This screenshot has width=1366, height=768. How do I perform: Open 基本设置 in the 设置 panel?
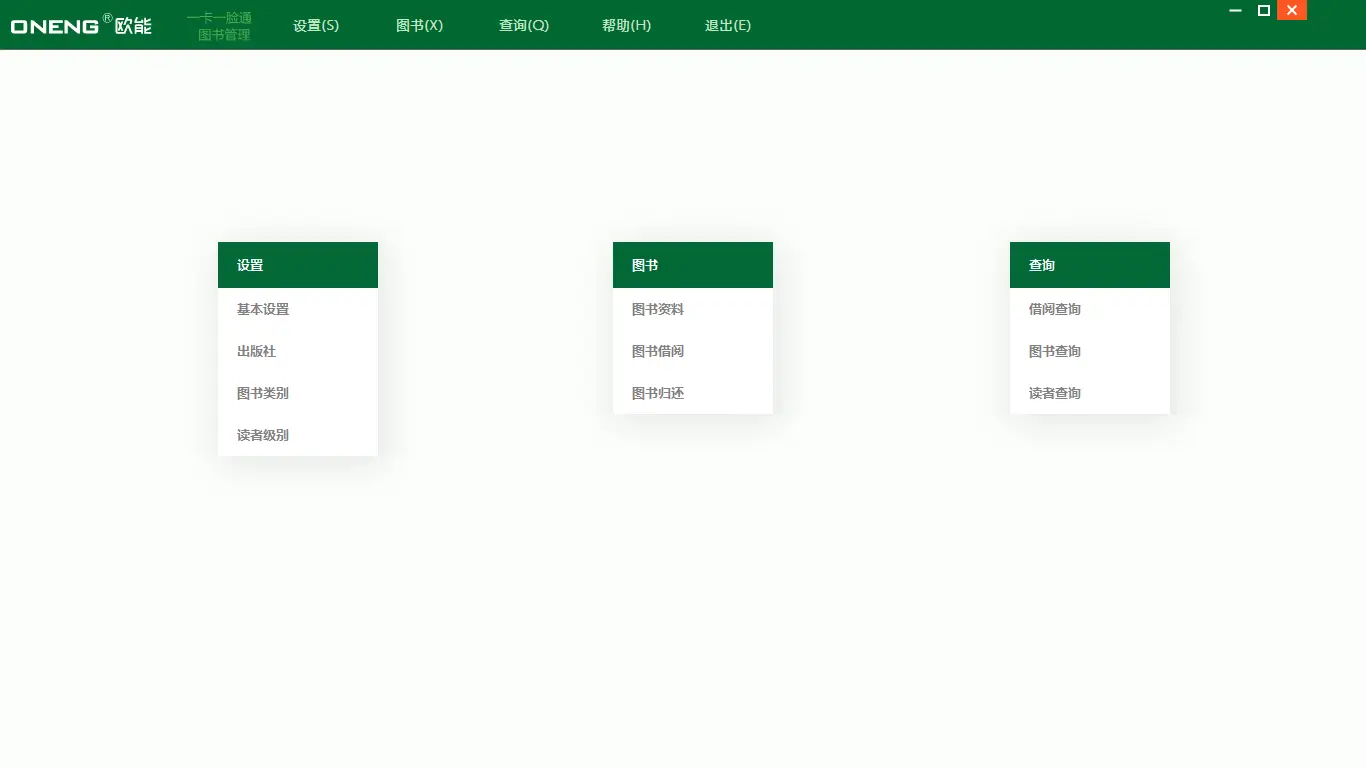pos(262,309)
